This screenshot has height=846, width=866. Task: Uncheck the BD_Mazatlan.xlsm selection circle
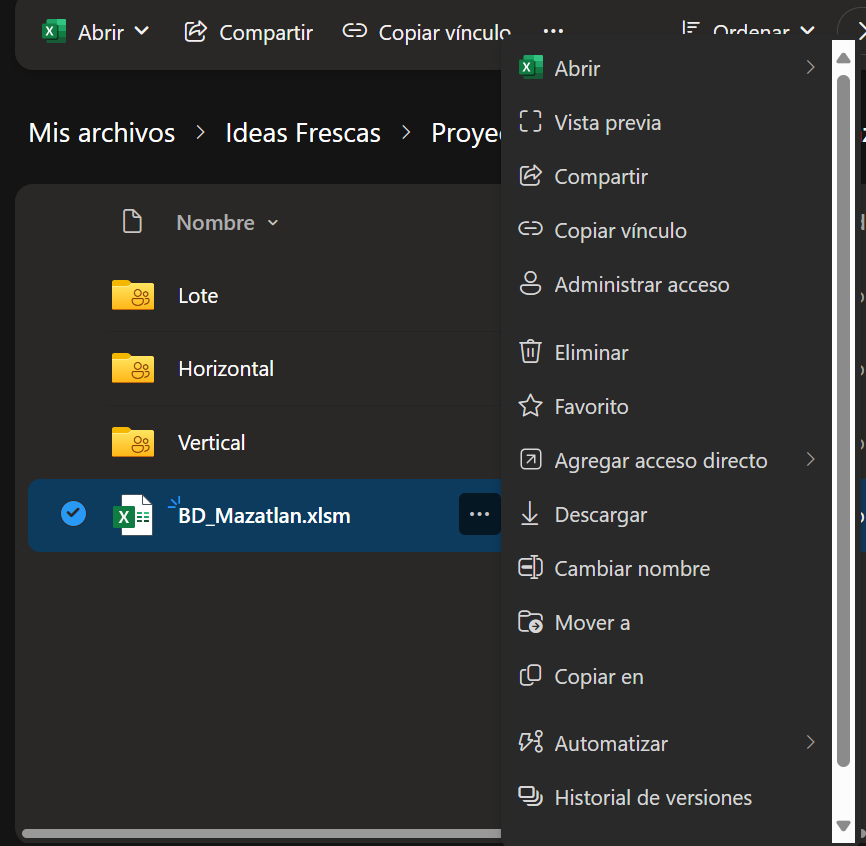click(73, 514)
